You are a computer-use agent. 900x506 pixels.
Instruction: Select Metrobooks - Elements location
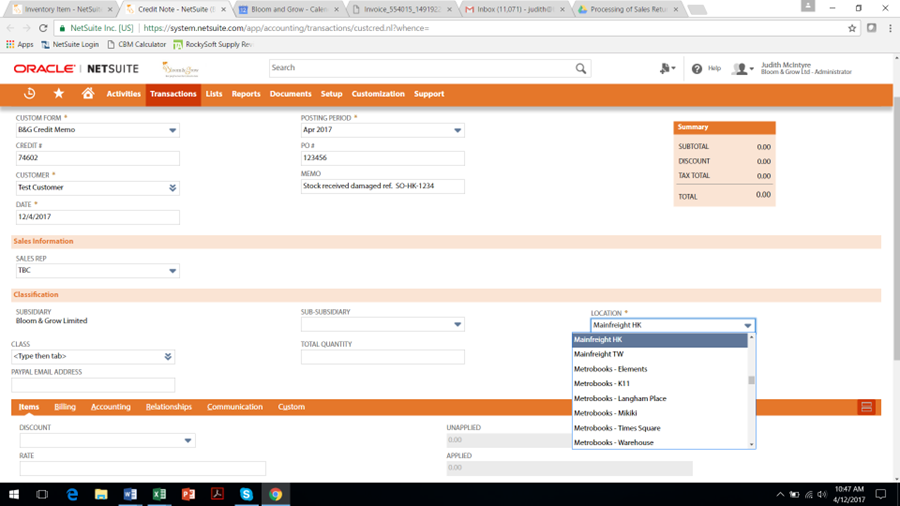coord(660,369)
